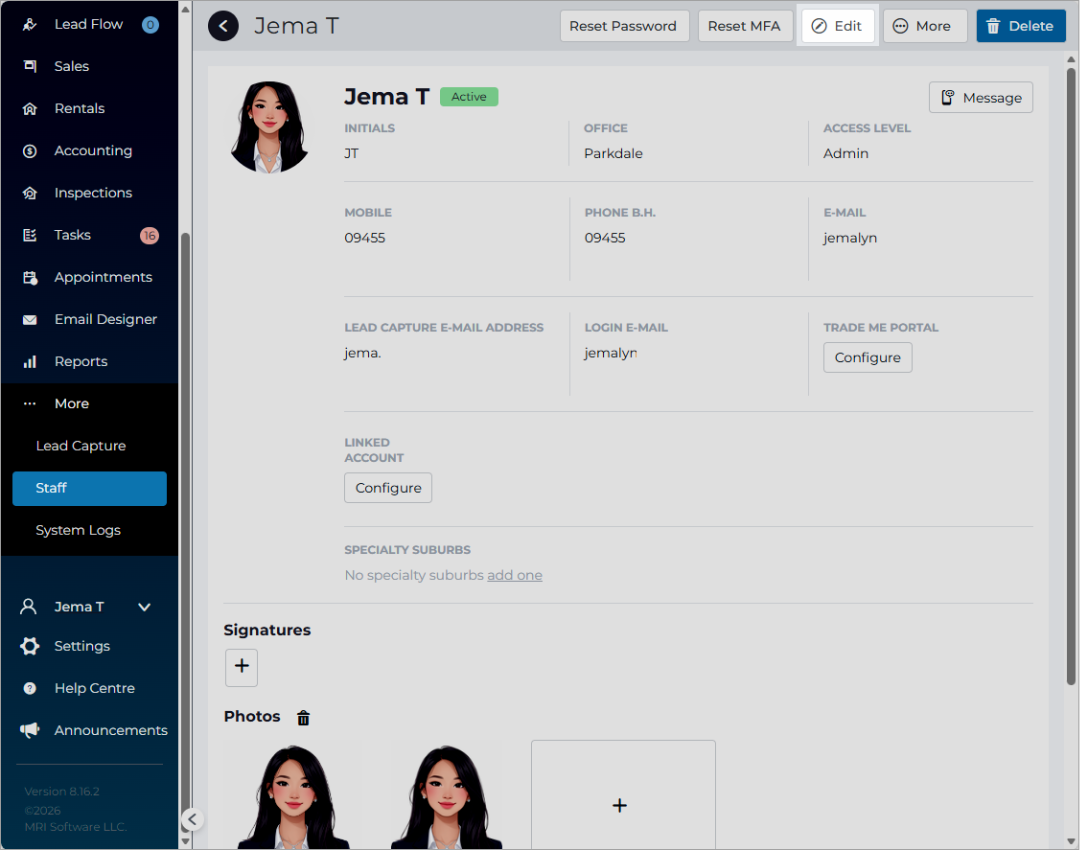Send a Message to Jema T
The width and height of the screenshot is (1080, 850).
(x=981, y=97)
